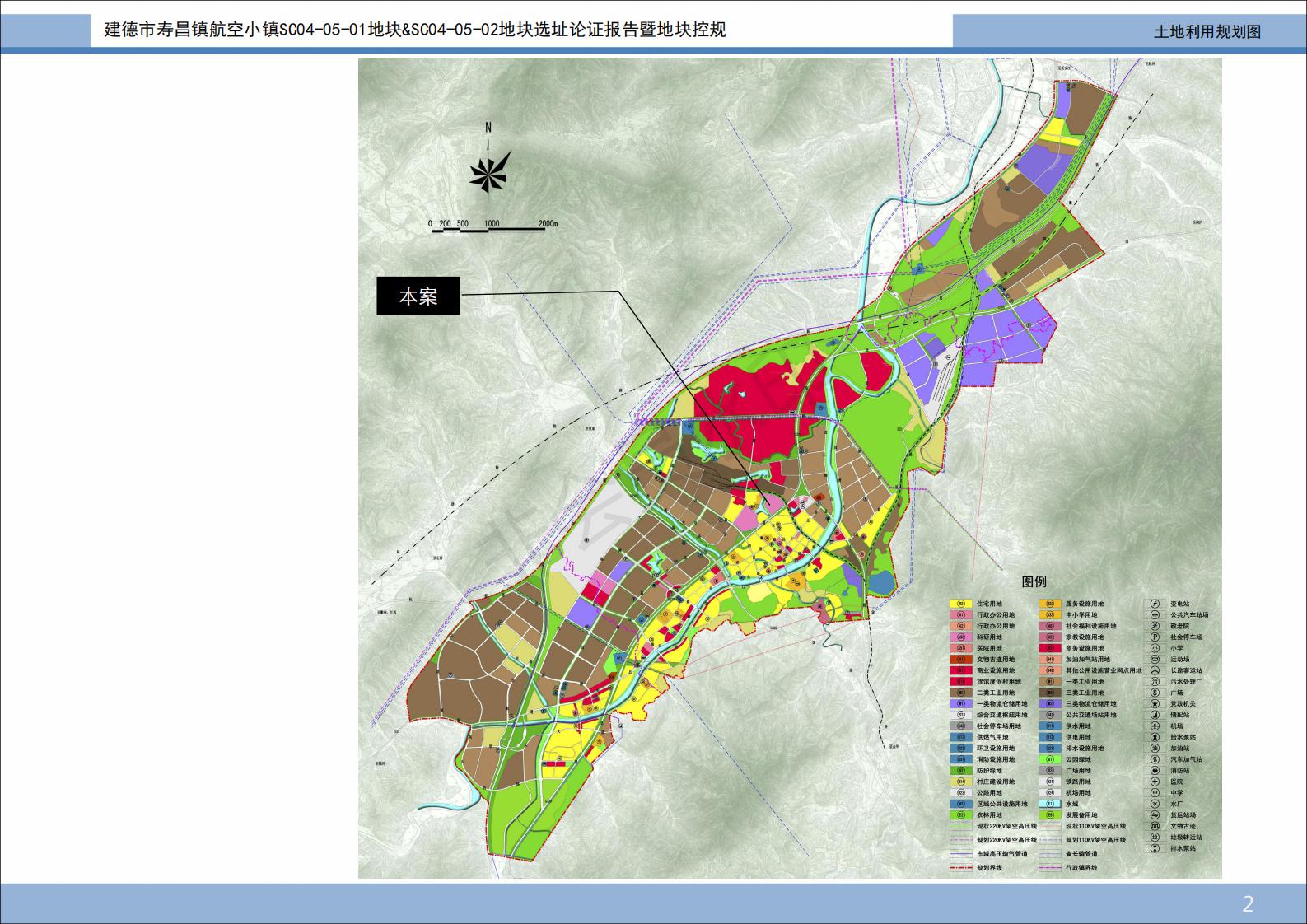Select the red 商业设施用地 swatch

tap(961, 670)
